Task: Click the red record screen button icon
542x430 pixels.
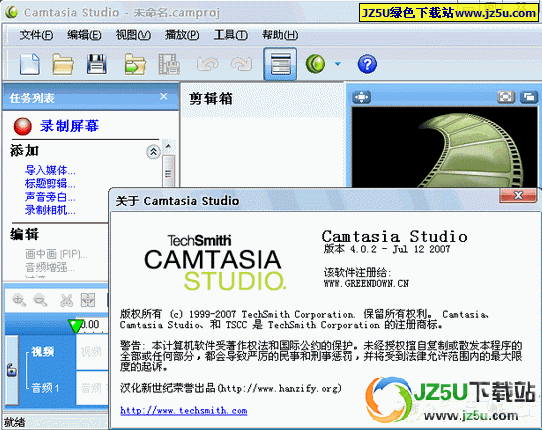Action: tap(22, 127)
